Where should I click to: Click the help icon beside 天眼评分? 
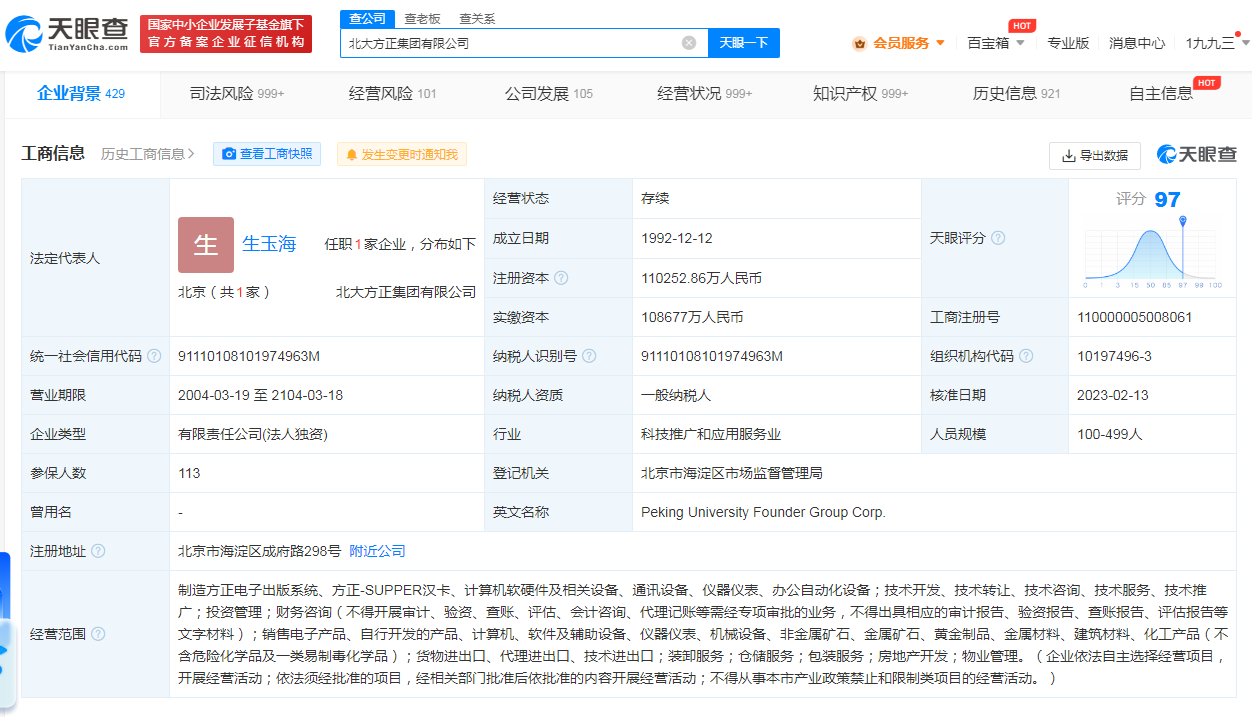coord(997,238)
